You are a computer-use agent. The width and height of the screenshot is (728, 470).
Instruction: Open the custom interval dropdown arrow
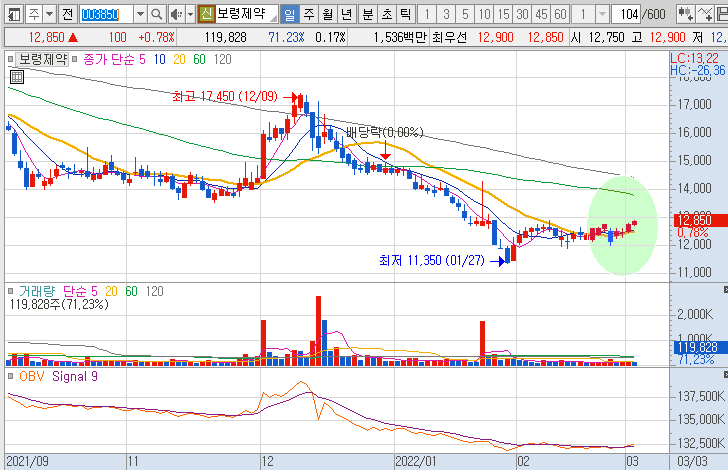pos(602,15)
